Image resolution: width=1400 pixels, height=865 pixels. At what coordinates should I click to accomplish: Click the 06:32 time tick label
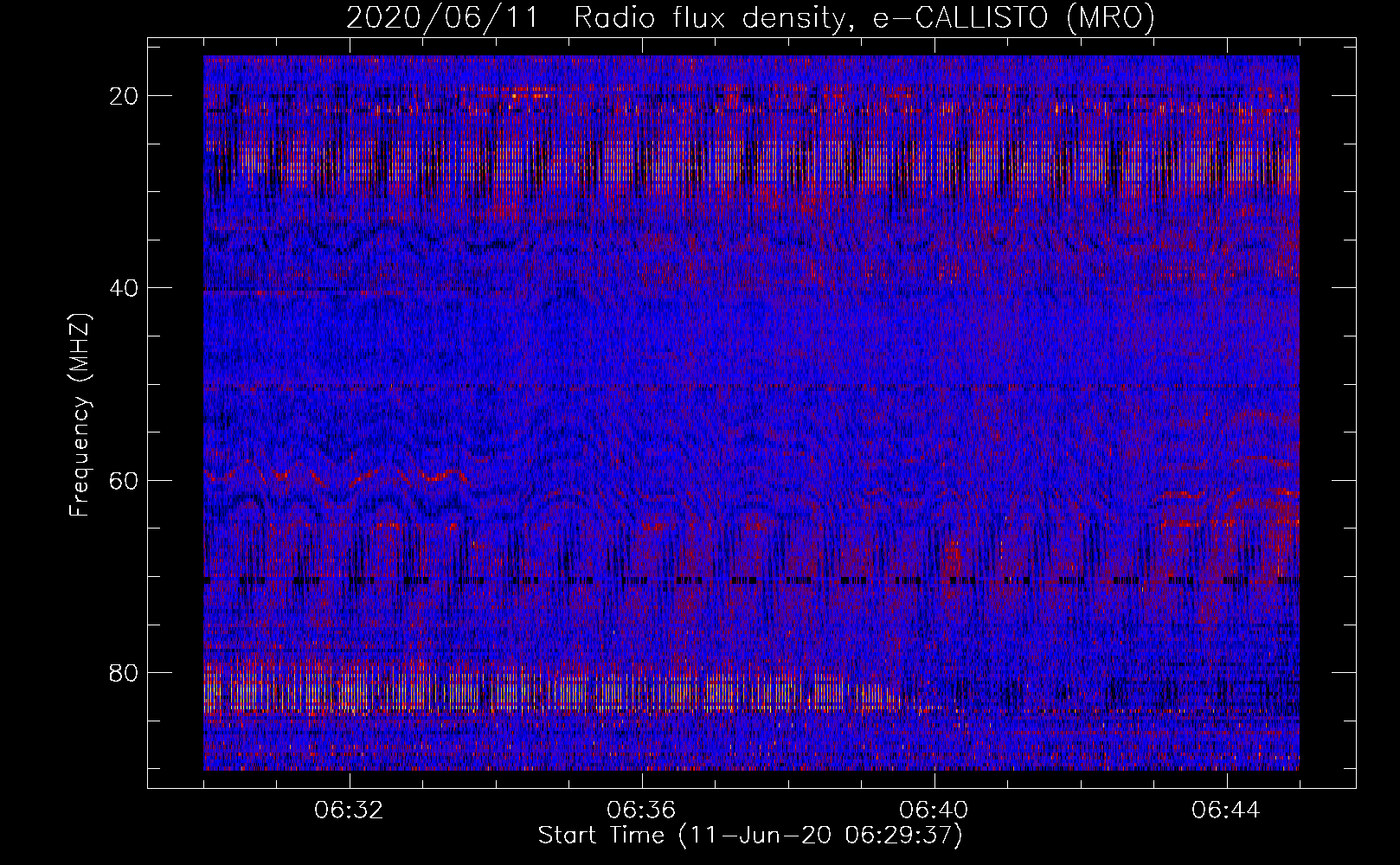(349, 811)
